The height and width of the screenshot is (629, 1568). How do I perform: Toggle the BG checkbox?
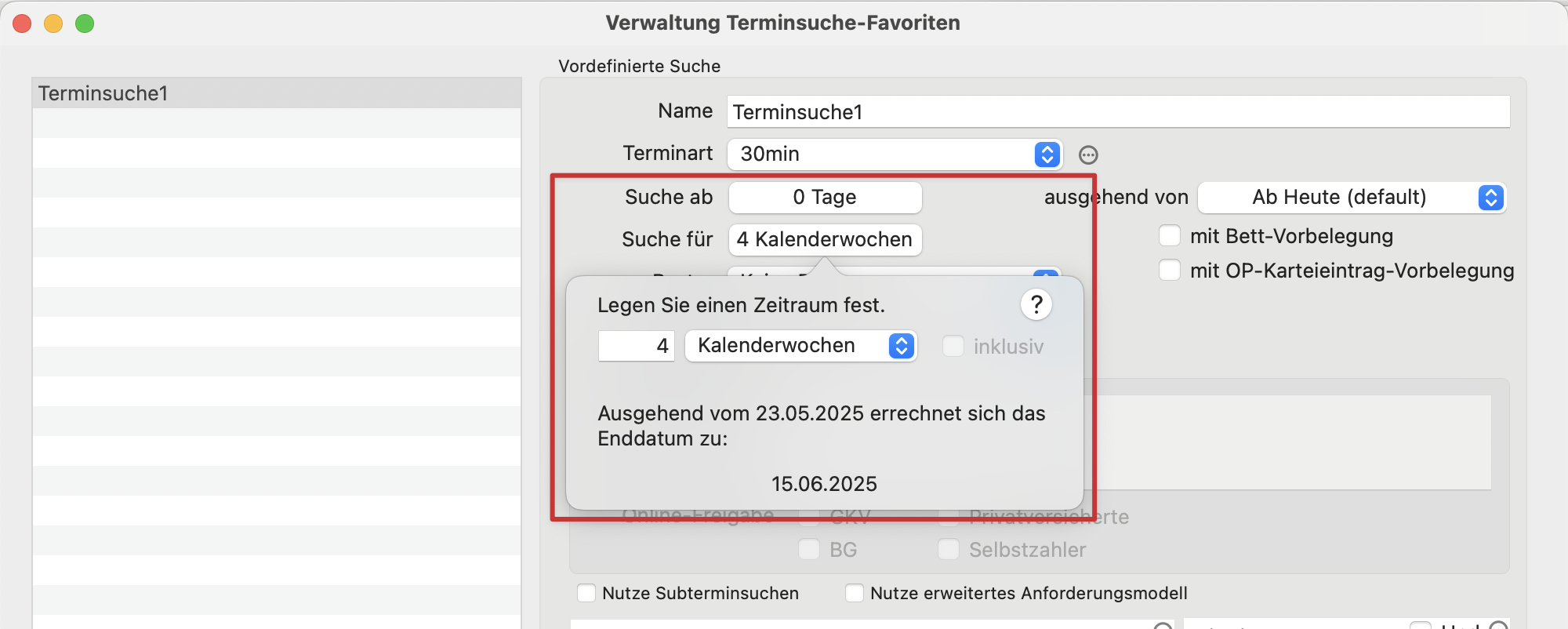click(x=809, y=549)
